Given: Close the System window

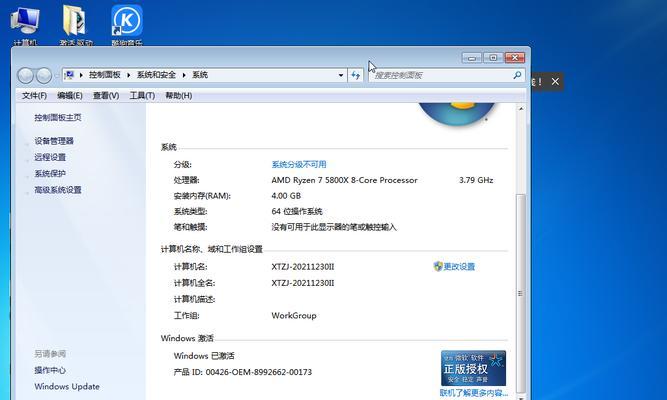Looking at the screenshot, I should click(515, 57).
